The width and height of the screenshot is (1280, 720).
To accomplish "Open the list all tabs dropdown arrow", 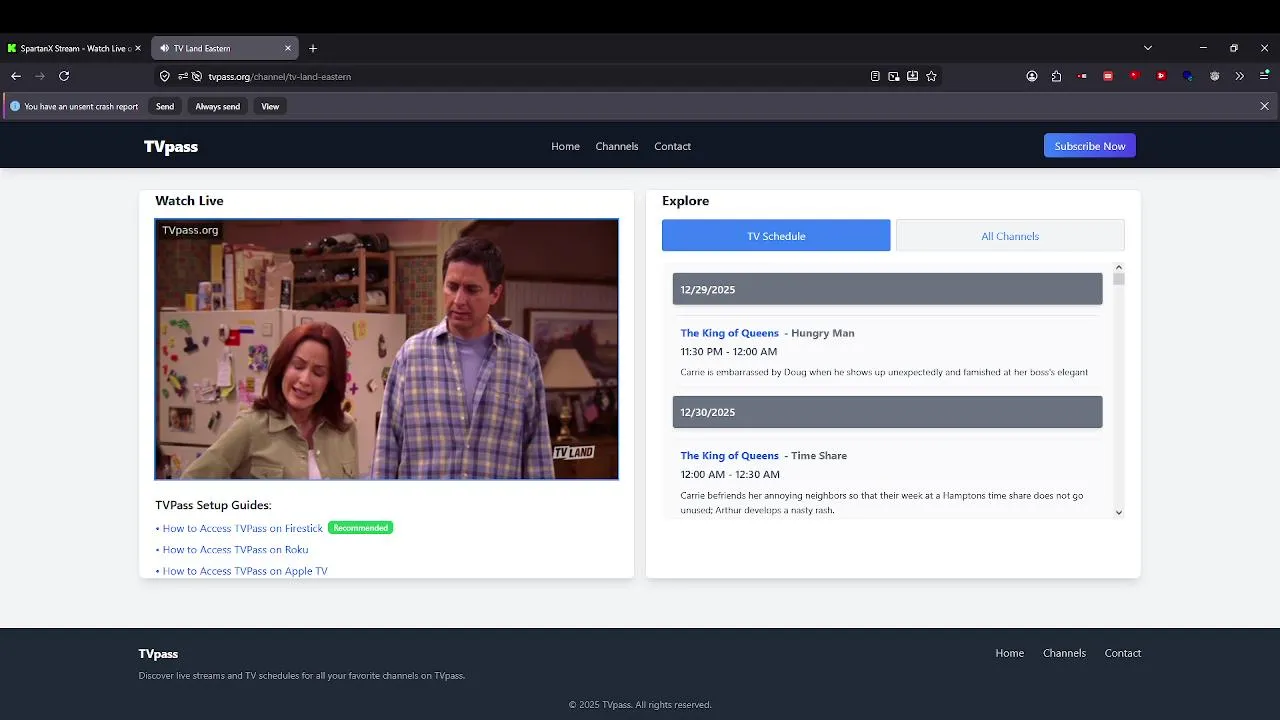I will (x=1148, y=48).
